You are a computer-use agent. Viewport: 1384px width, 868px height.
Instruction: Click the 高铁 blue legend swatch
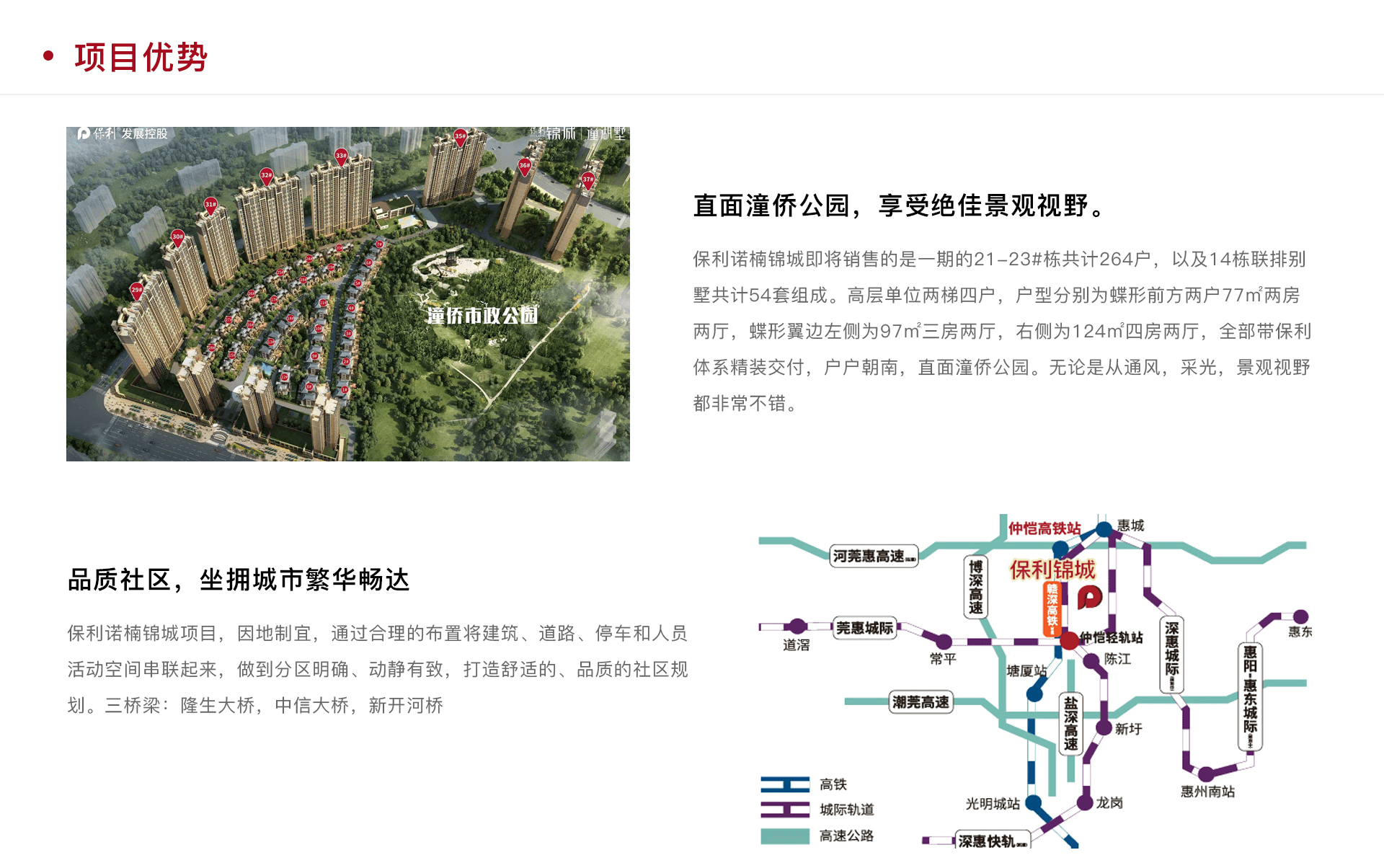pyautogui.click(x=785, y=784)
